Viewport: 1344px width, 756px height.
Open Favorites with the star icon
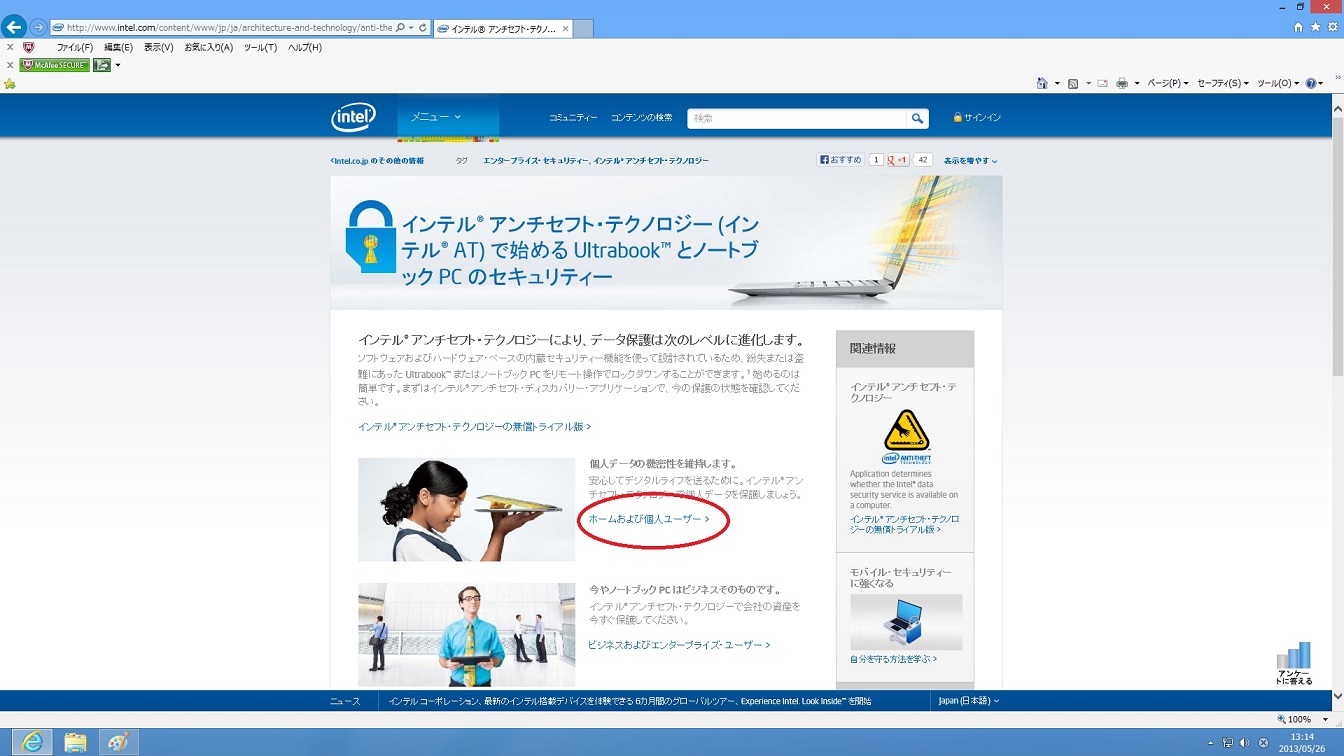tap(1315, 27)
